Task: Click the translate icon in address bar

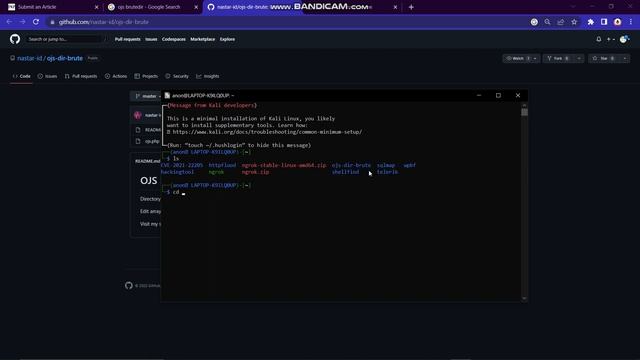Action: 534,22
